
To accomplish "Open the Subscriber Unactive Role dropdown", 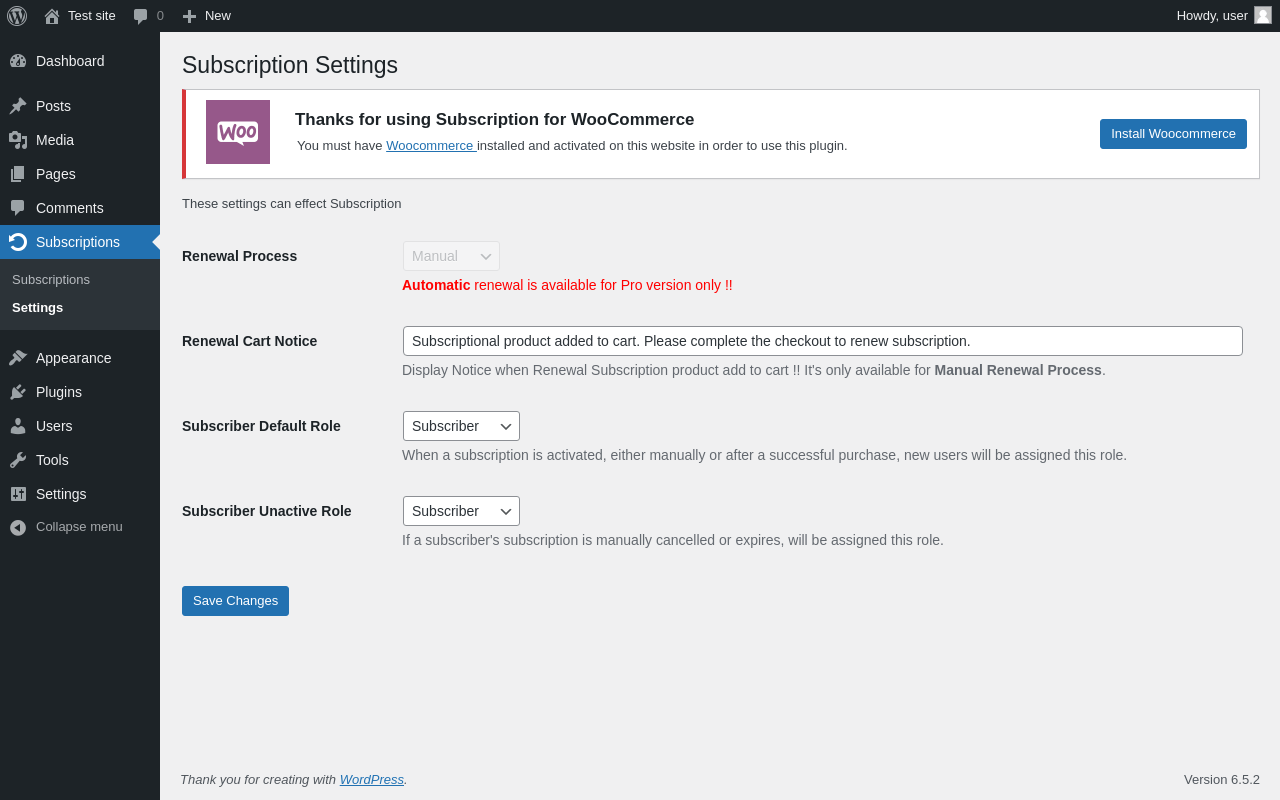I will click(461, 511).
